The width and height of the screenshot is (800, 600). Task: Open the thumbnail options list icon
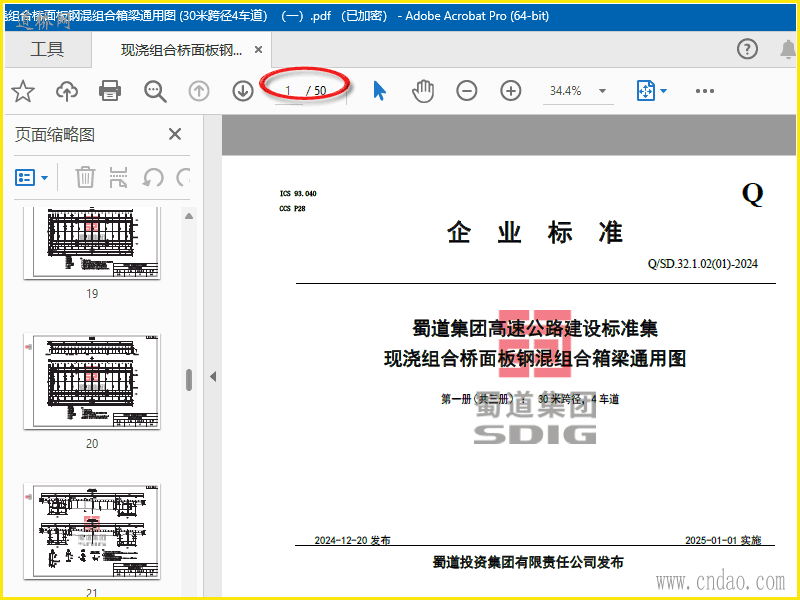pos(25,178)
